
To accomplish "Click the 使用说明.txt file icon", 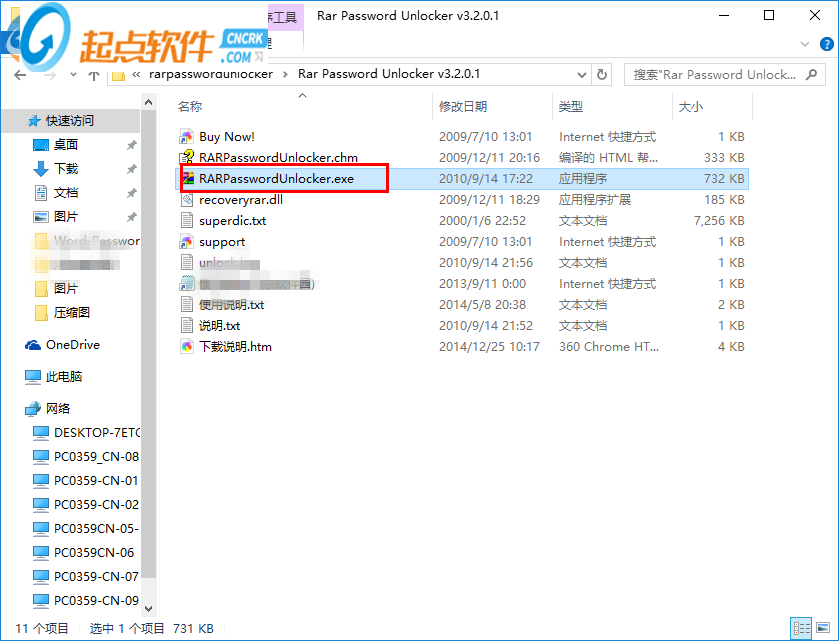I will point(186,304).
